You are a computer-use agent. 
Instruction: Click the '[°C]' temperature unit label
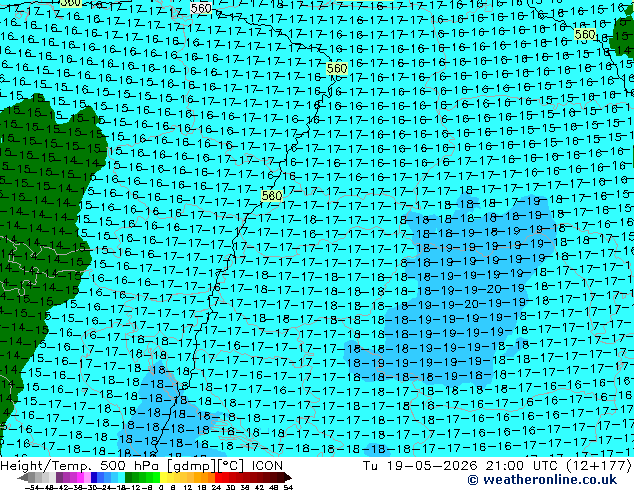[230, 466]
